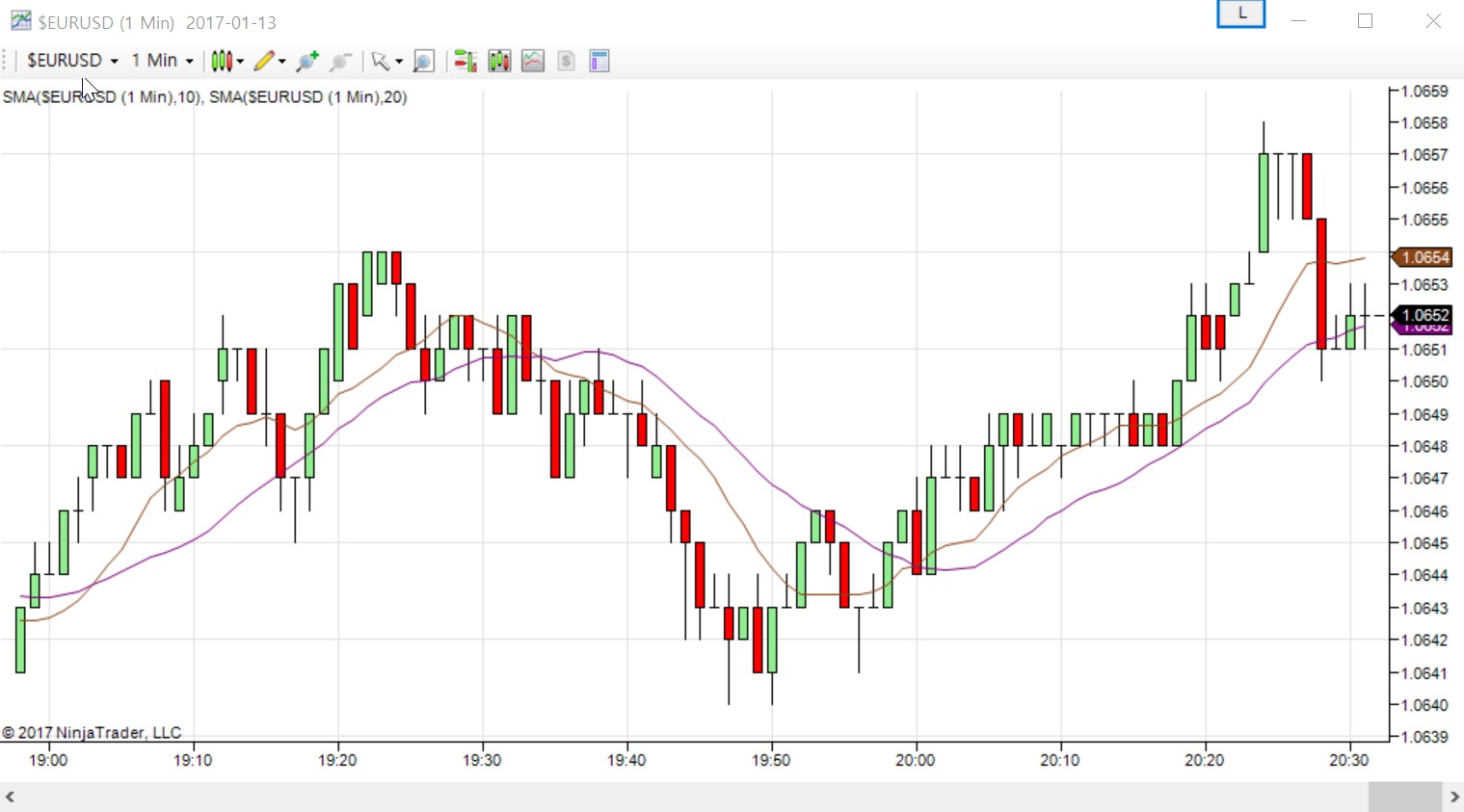This screenshot has height=812, width=1464.
Task: Toggle the Chart Trader panel icon
Action: pyautogui.click(x=466, y=62)
